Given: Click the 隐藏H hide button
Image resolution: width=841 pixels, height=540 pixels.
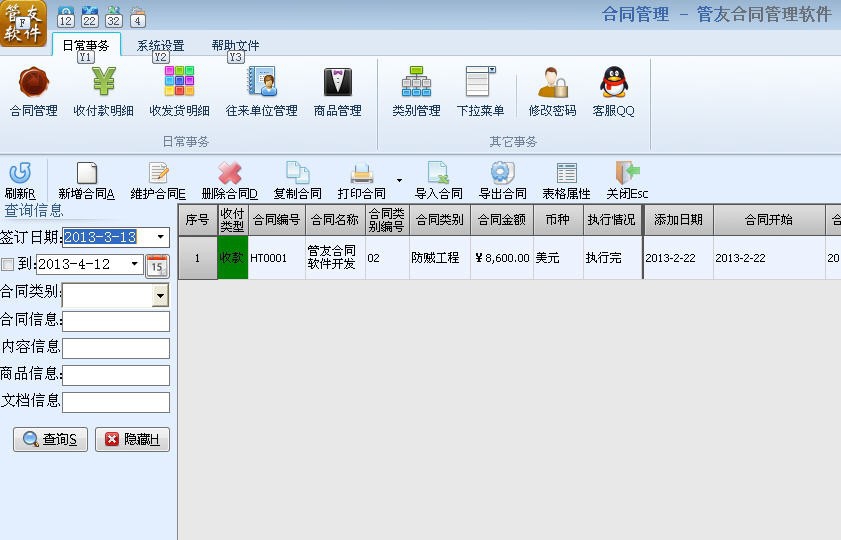Looking at the screenshot, I should (132, 439).
